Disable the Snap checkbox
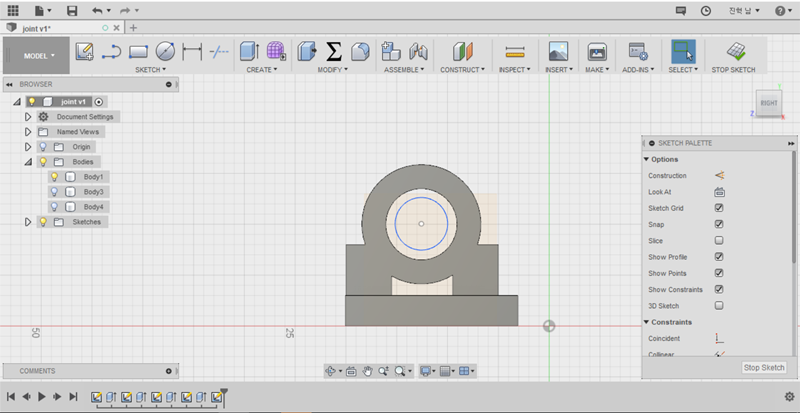 (x=719, y=224)
